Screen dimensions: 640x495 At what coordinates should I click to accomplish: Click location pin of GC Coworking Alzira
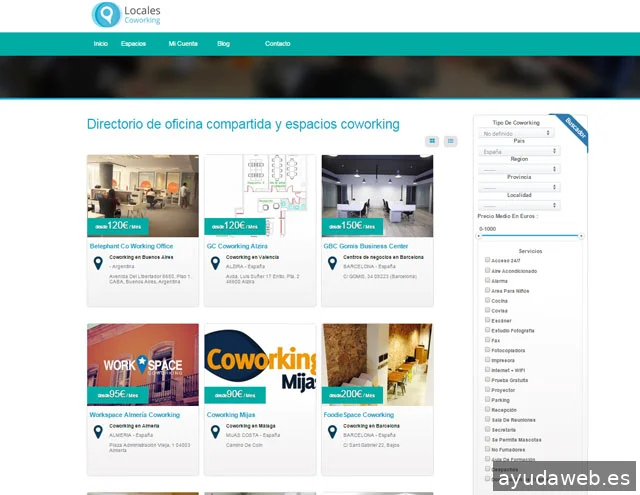[x=215, y=264]
